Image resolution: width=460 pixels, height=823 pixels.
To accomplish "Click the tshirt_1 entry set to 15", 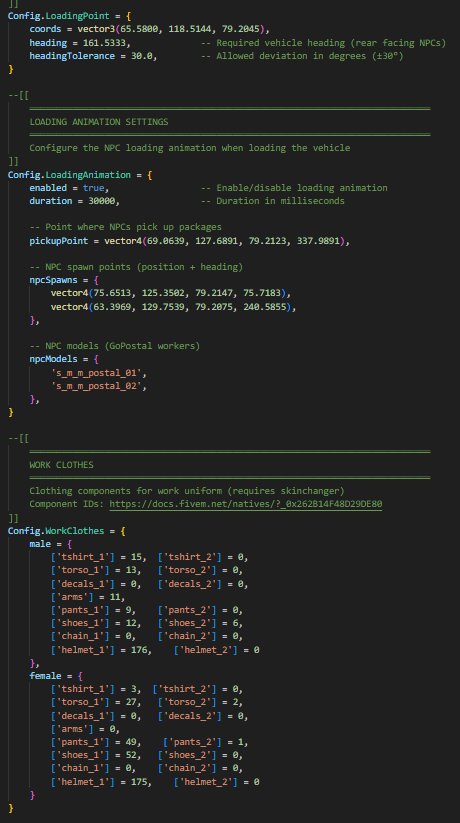I will coord(99,557).
